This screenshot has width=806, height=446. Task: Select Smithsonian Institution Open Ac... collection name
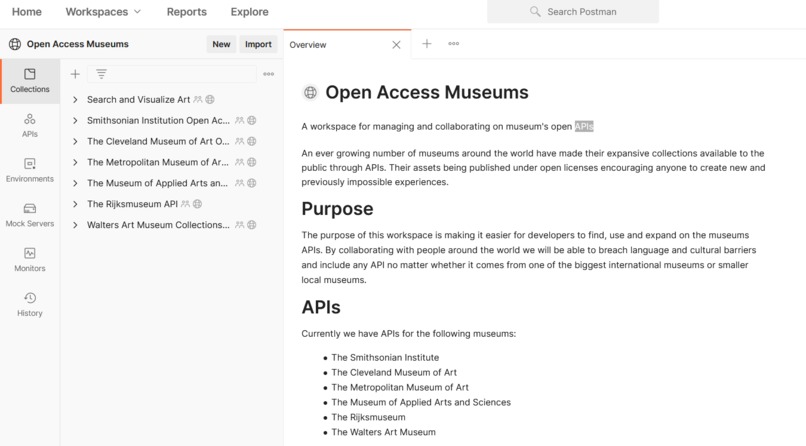(158, 120)
